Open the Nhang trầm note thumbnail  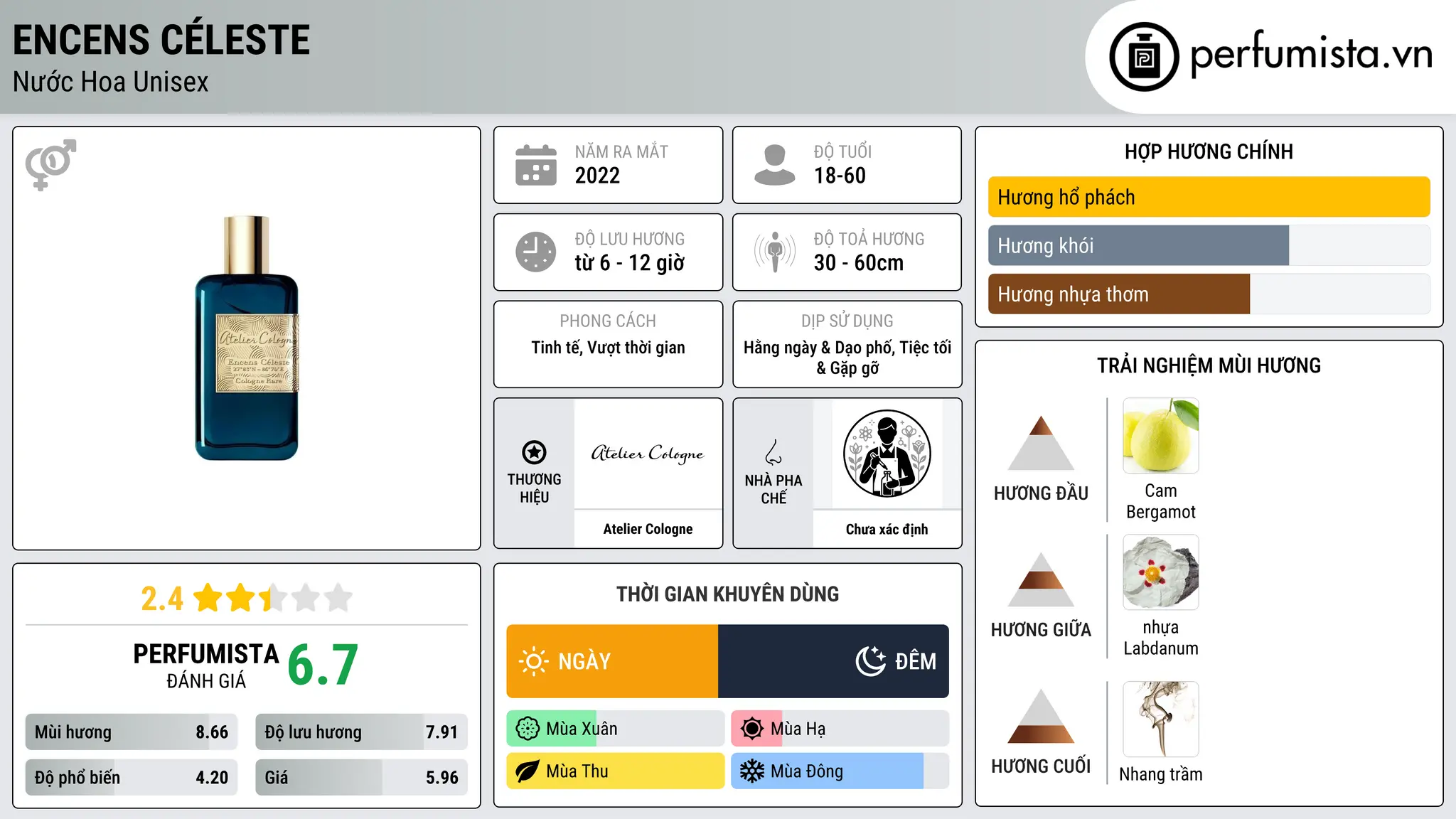(1161, 719)
